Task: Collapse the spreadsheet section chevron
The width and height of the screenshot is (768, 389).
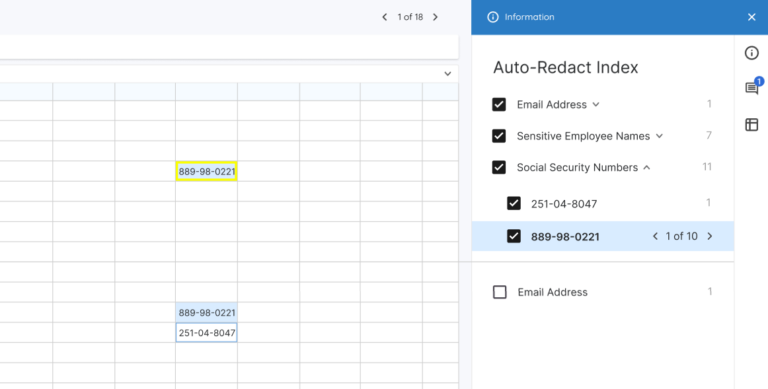Action: click(448, 74)
